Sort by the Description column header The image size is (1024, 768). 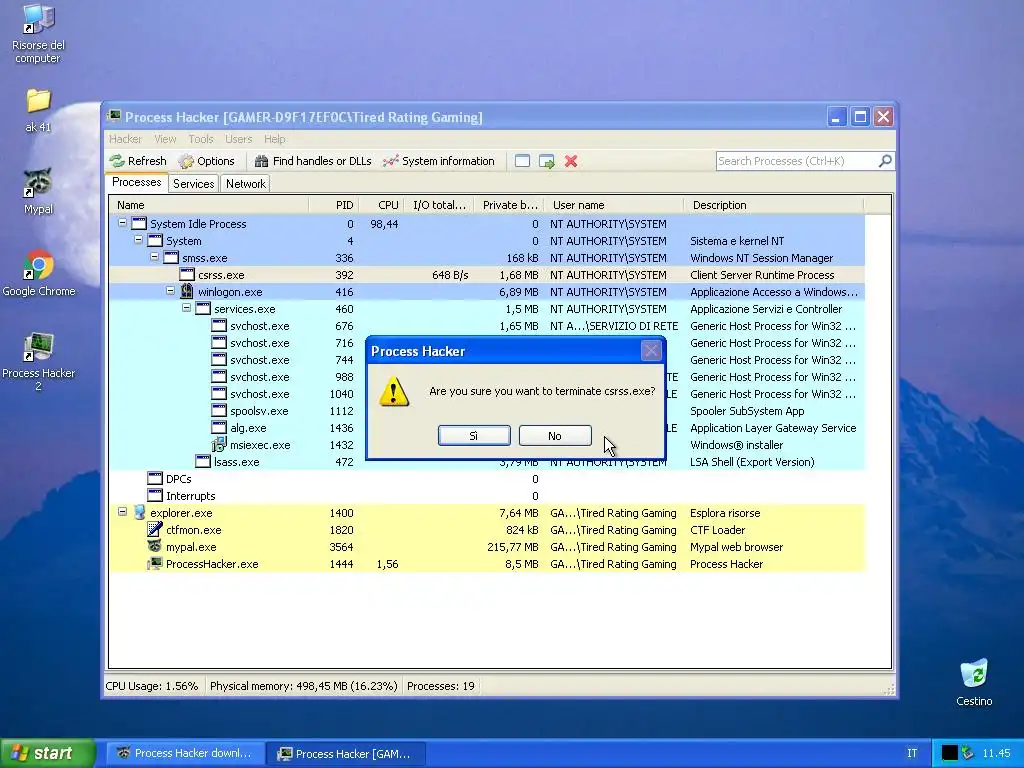774,205
